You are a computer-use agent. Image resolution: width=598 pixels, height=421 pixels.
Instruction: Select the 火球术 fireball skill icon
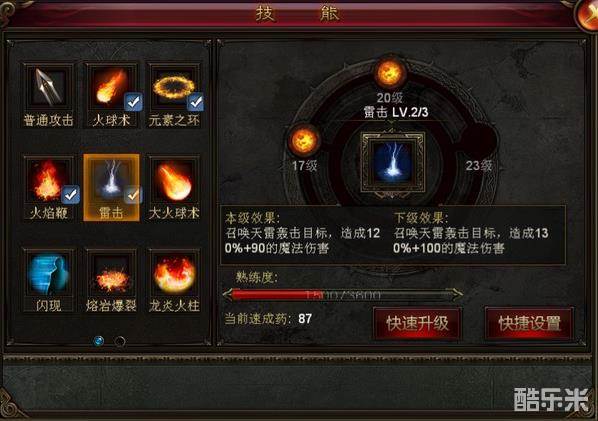pos(111,87)
